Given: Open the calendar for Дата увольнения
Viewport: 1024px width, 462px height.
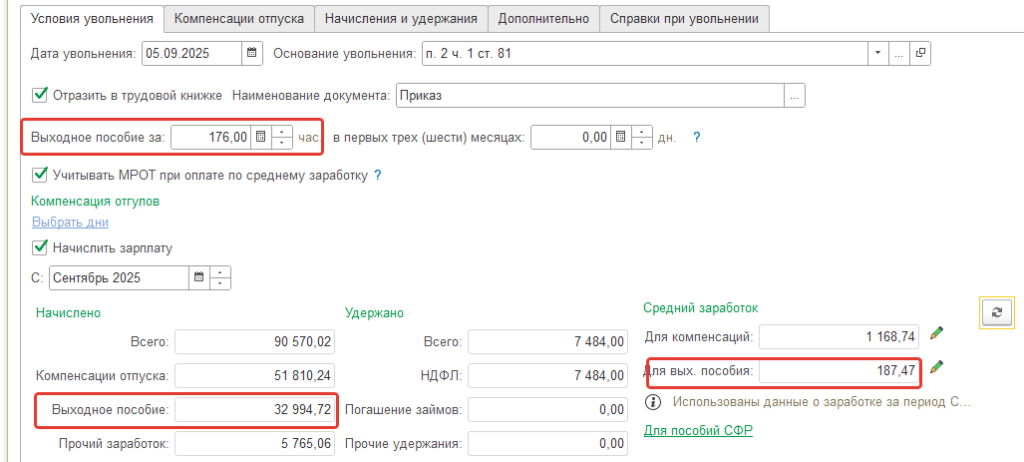Looking at the screenshot, I should click(x=251, y=52).
